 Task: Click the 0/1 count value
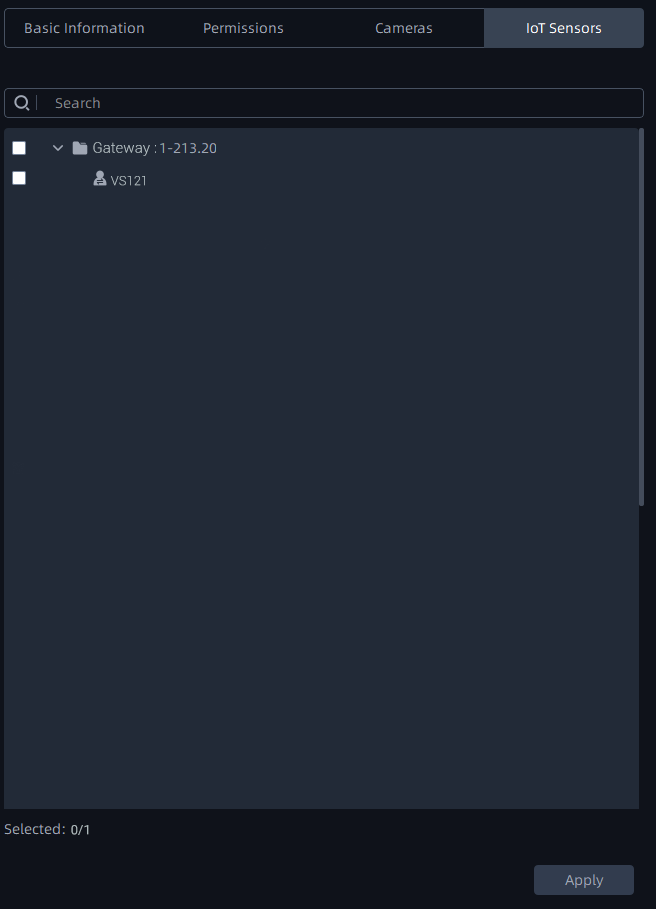click(81, 830)
